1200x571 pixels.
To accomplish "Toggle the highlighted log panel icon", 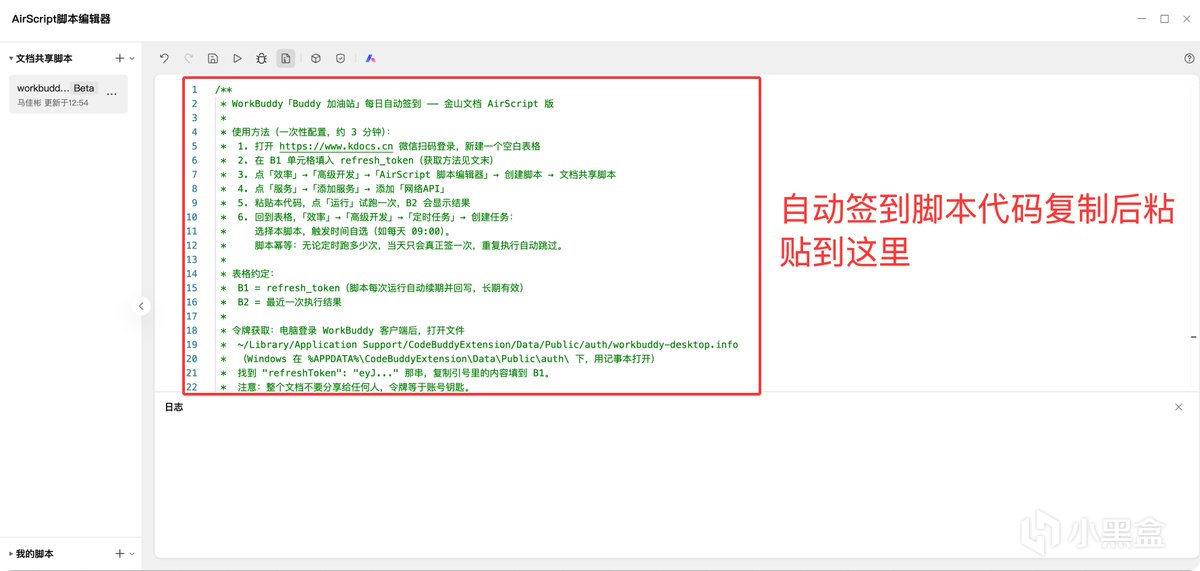I will (286, 59).
